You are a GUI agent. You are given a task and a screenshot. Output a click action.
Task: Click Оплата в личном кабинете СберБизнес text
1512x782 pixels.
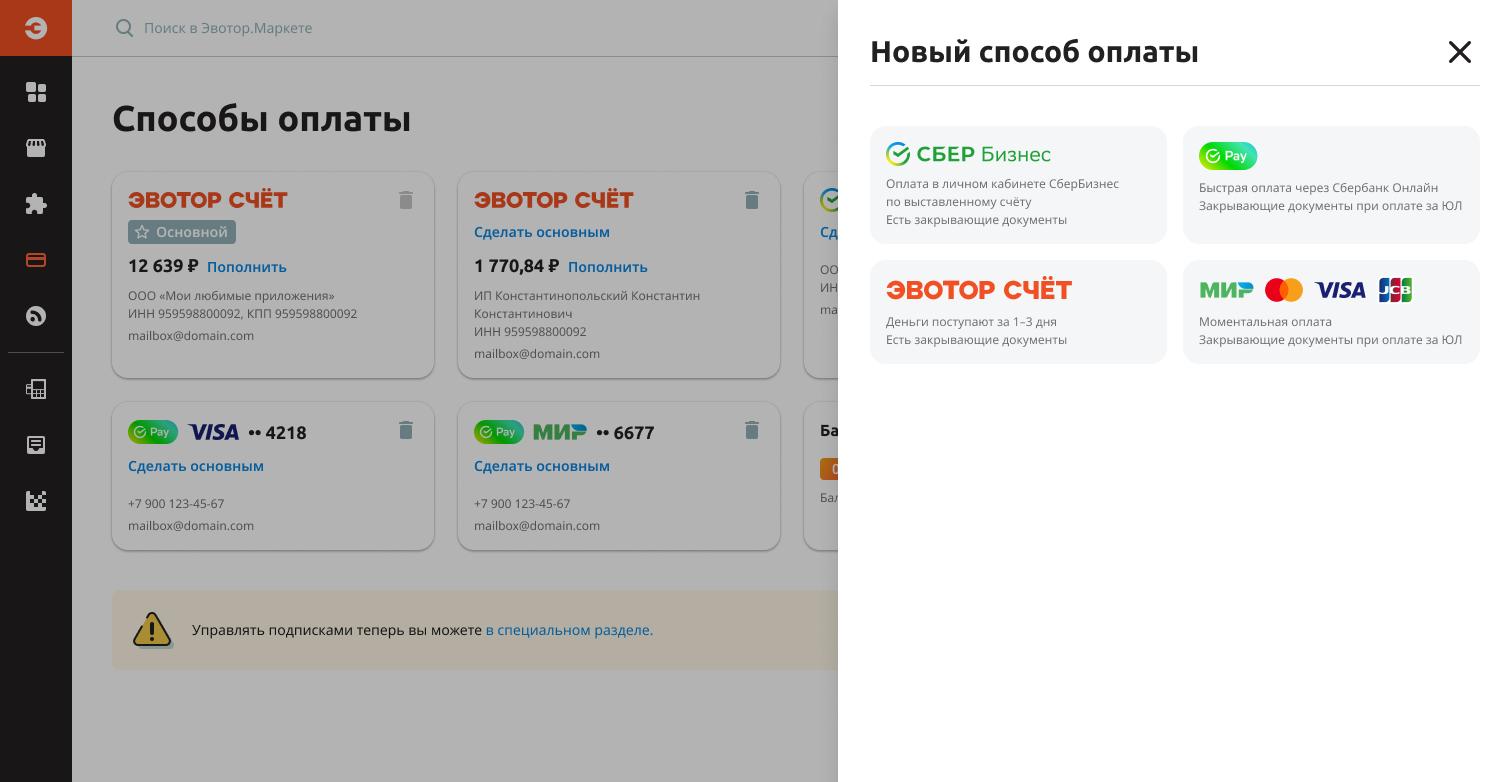click(1002, 184)
